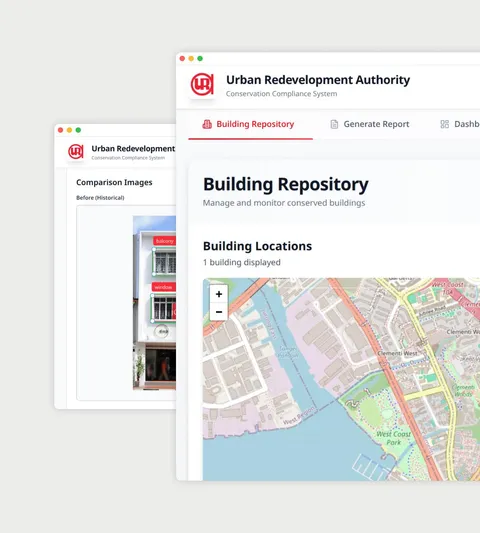Click the Generate Report document icon
Viewport: 480px width, 533px height.
pos(334,124)
